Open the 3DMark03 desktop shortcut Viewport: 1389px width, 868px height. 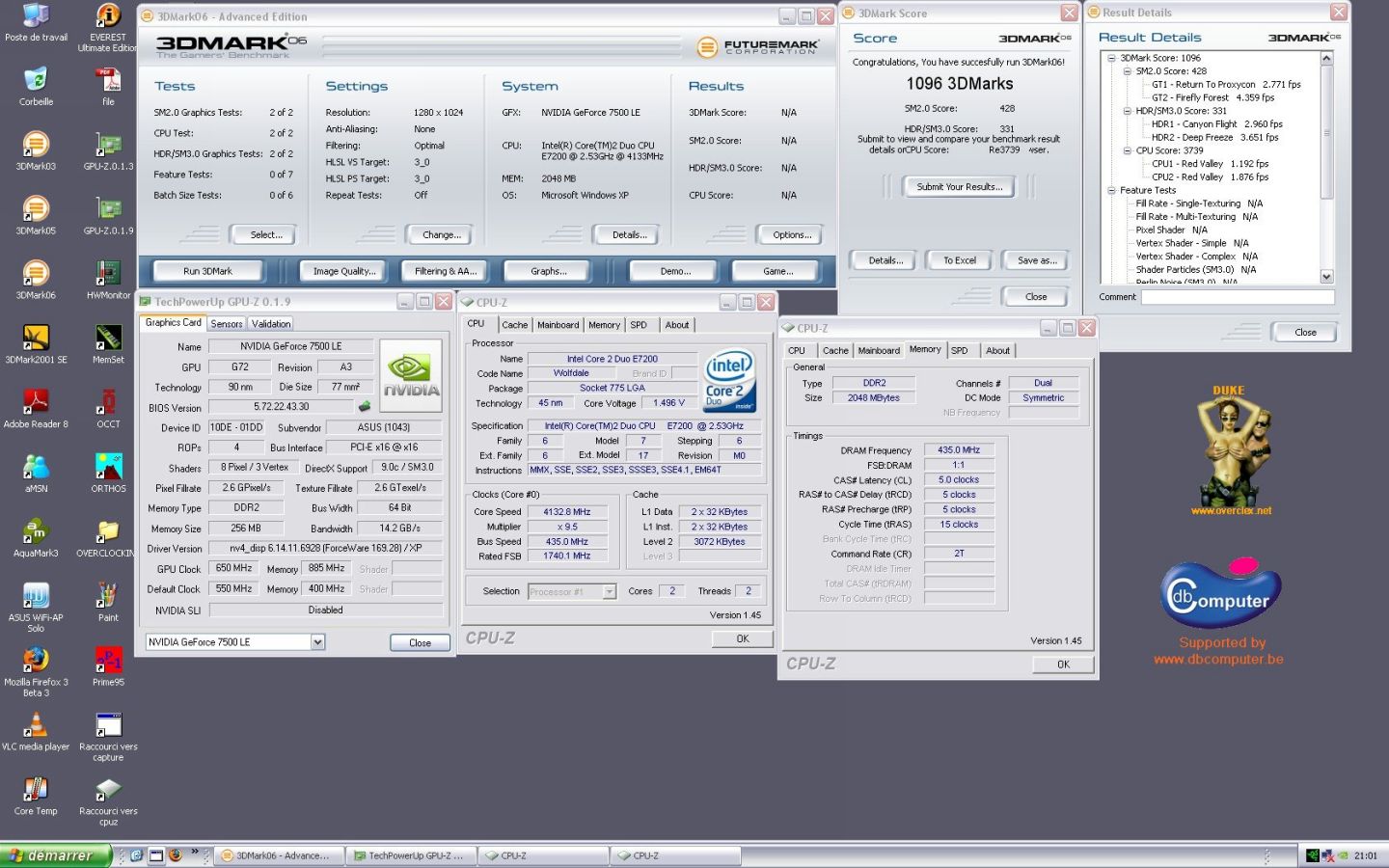[x=36, y=144]
